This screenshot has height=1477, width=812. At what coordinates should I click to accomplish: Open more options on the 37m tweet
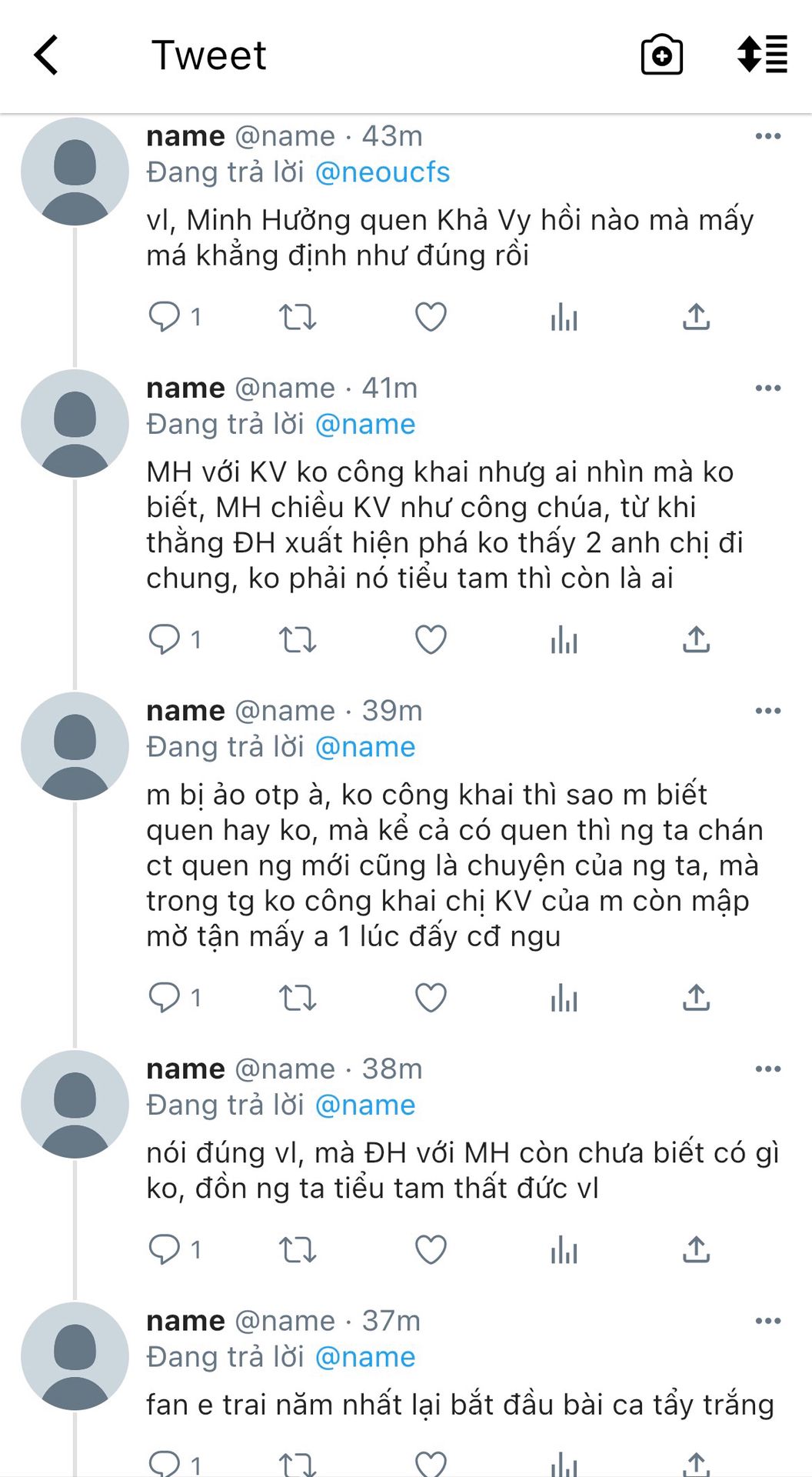(767, 1321)
